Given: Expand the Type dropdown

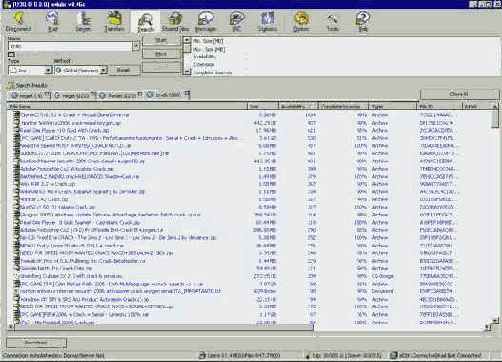Looking at the screenshot, I should [48, 70].
